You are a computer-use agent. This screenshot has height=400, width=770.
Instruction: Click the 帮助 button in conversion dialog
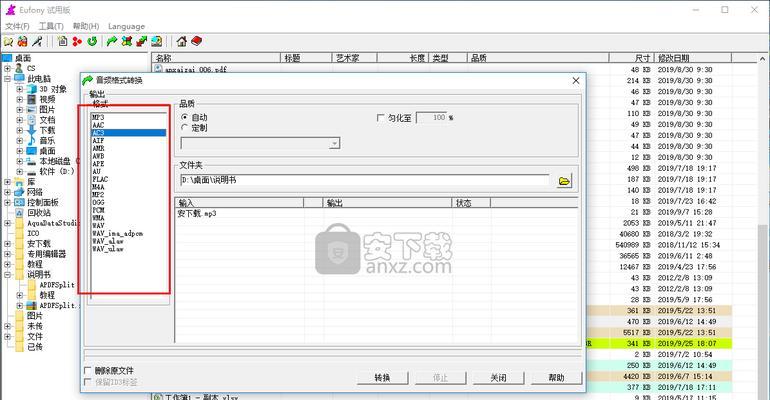pyautogui.click(x=556, y=377)
